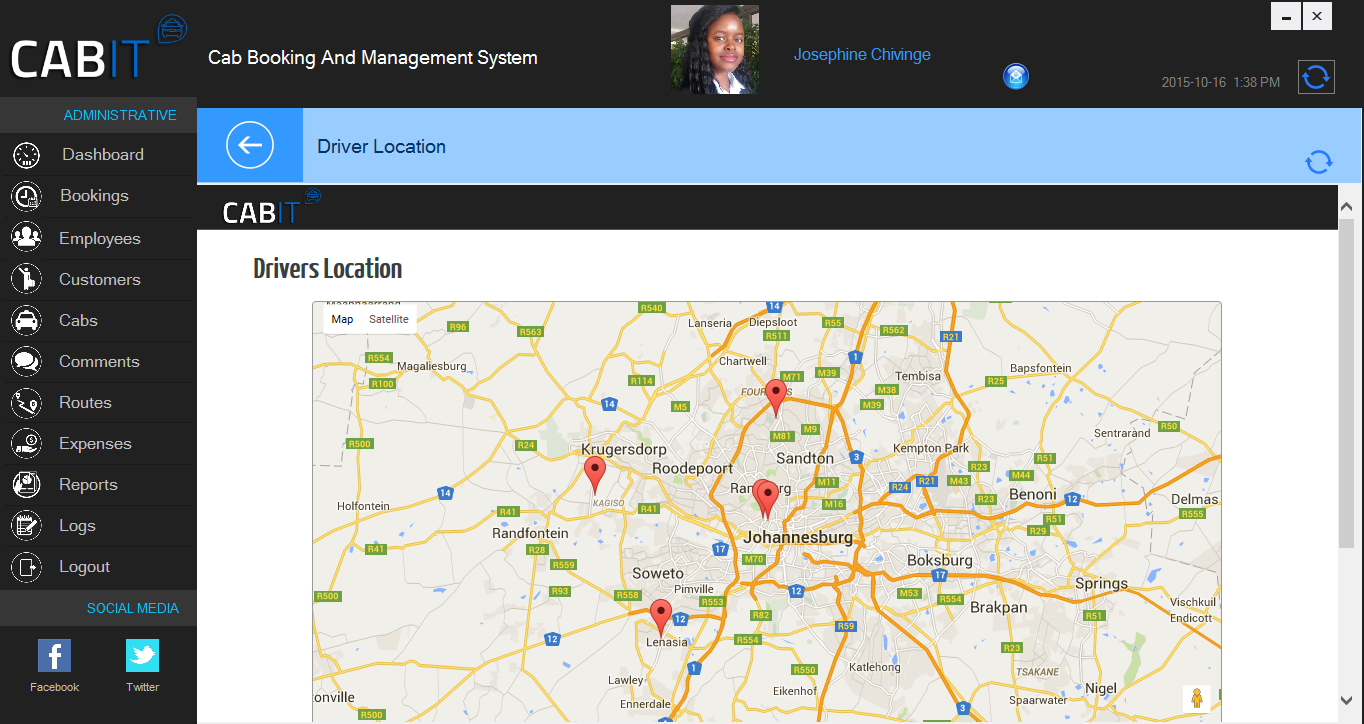Click the Brakpan label on the map
1364x724 pixels.
pos(998,607)
